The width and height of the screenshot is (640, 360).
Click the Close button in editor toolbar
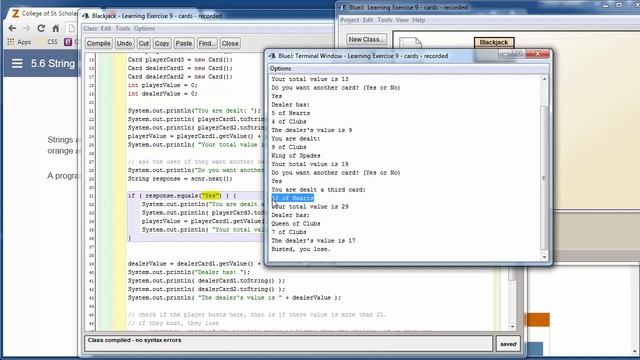point(230,43)
